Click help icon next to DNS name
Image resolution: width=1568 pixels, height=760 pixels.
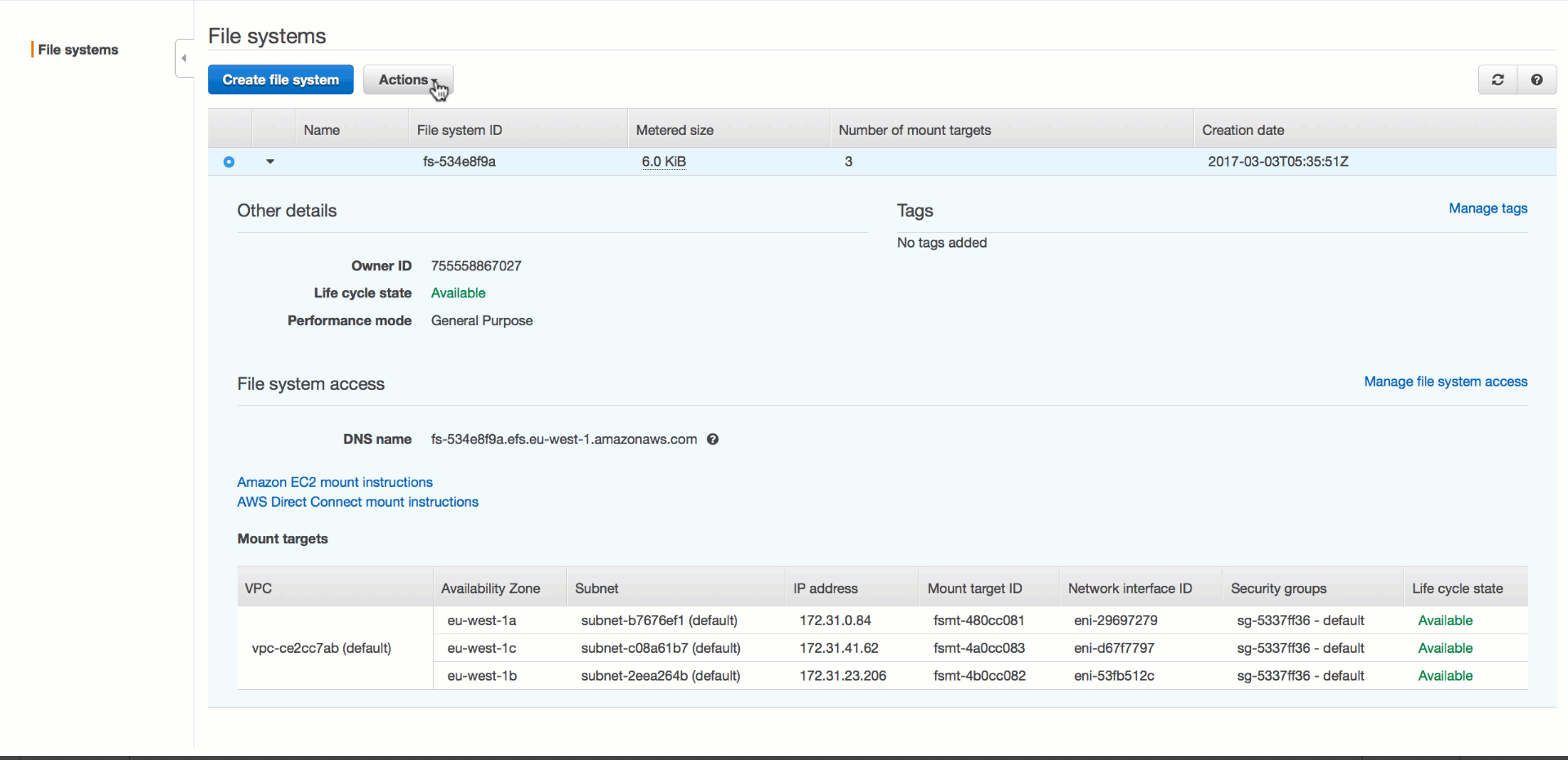[x=712, y=440]
